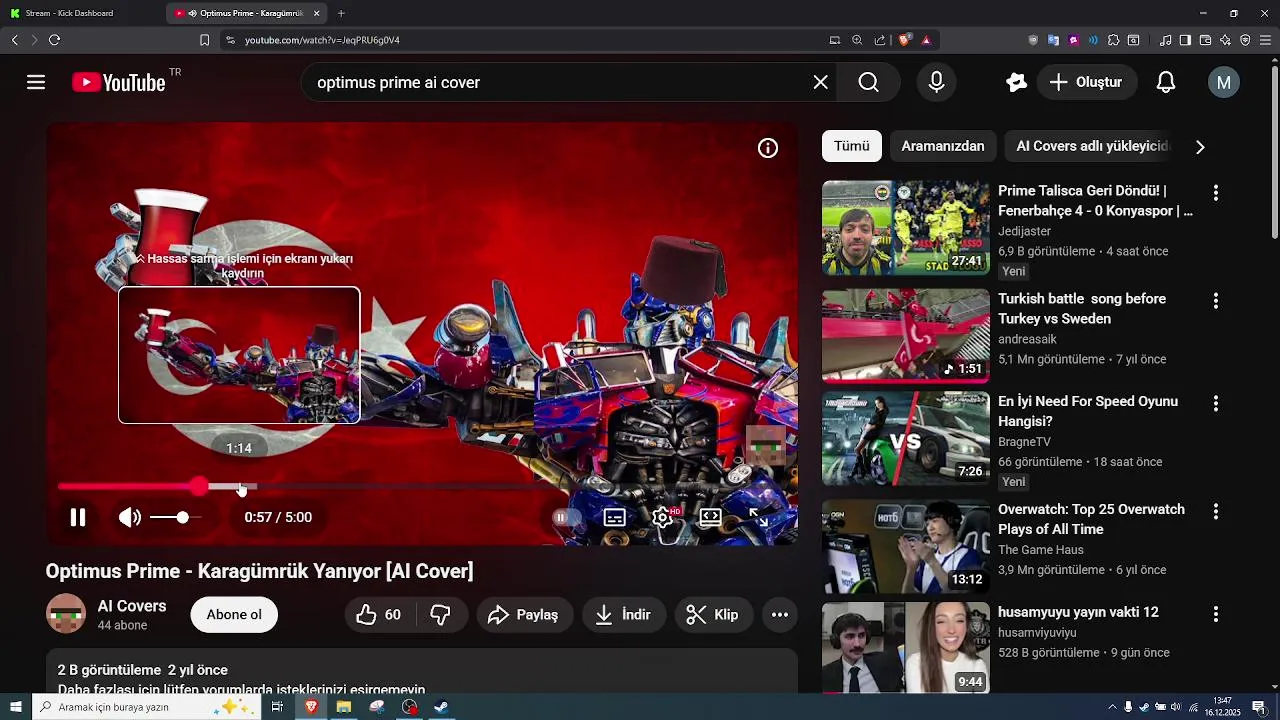
Task: Open the Brave wallet icon
Action: point(1205,40)
